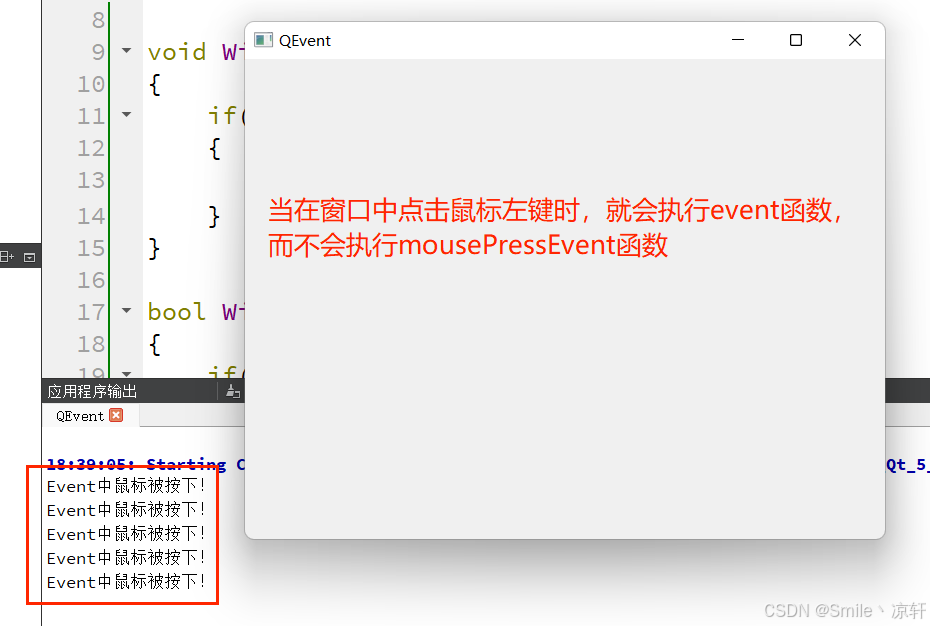Click line number 14 in editor gutter
930x626 pixels.
coord(91,215)
